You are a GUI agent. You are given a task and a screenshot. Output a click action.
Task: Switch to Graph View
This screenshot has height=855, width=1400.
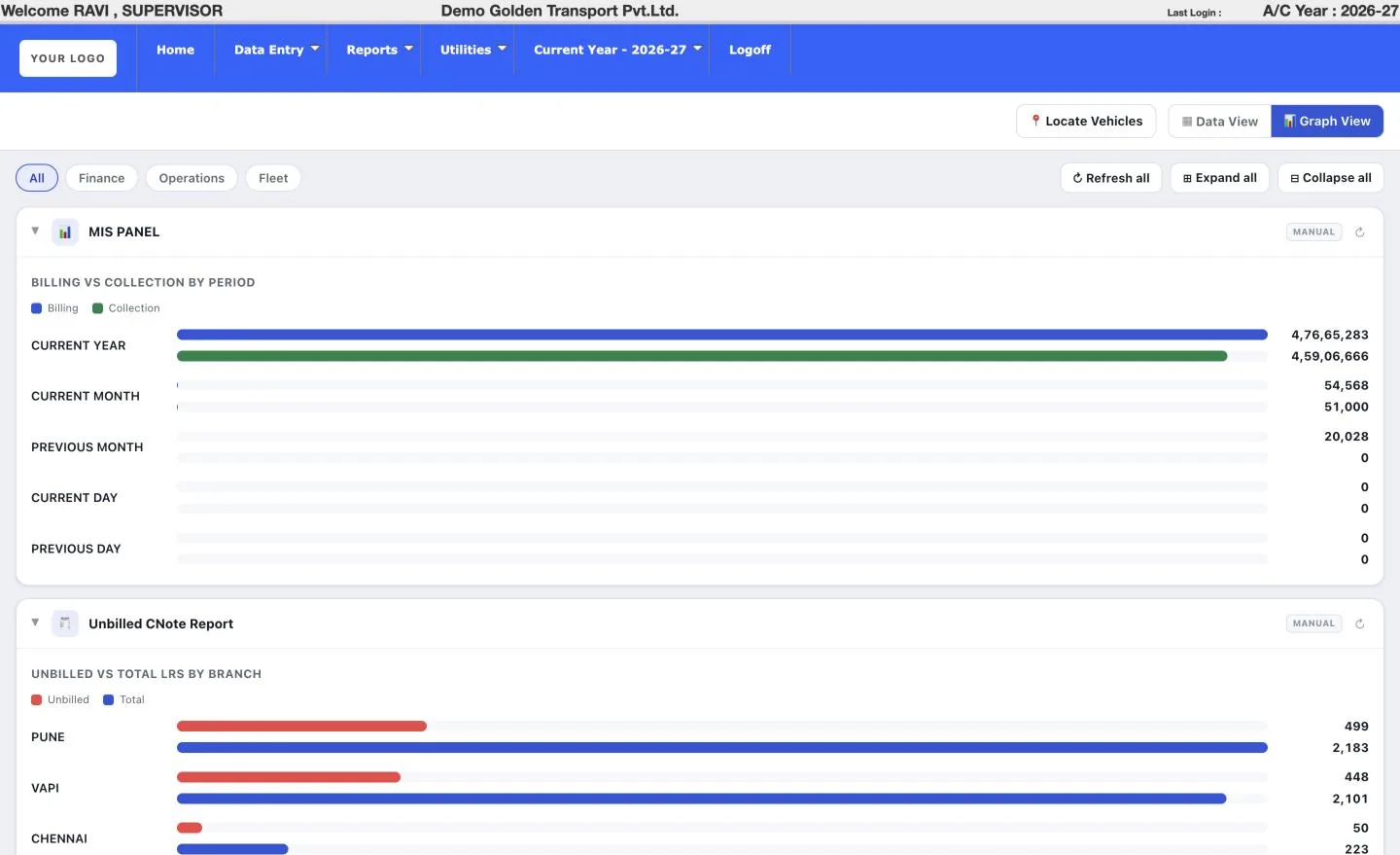tap(1327, 122)
